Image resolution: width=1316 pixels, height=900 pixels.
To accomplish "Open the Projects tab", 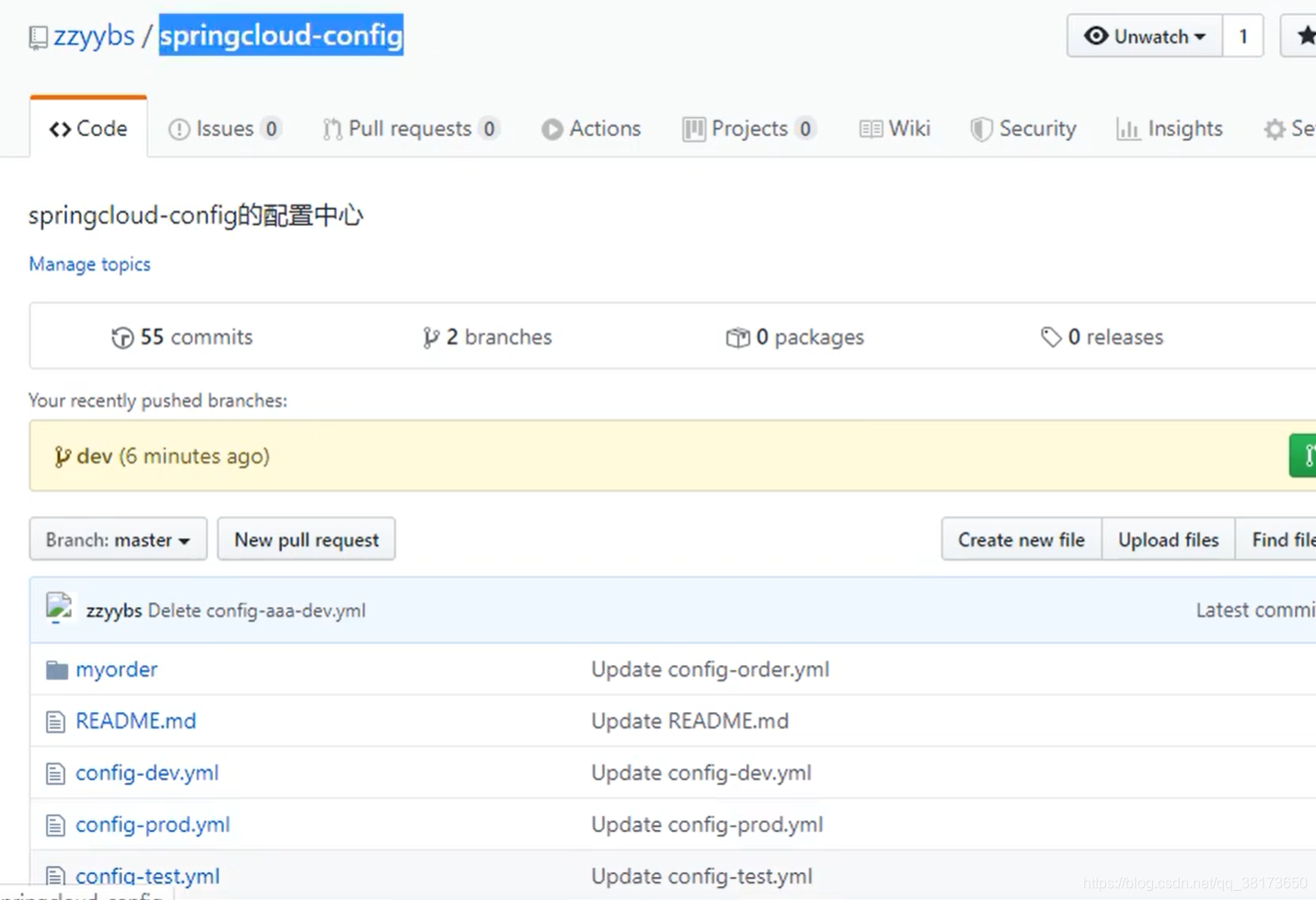I will 749,128.
